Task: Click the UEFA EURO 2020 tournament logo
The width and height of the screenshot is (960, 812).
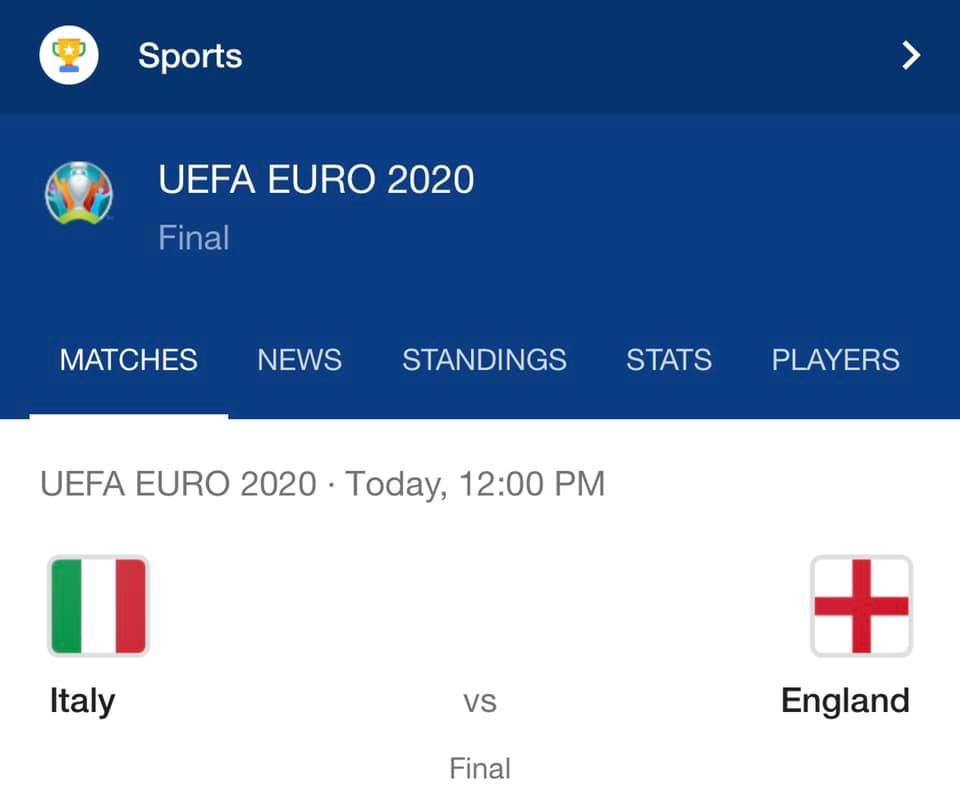Action: 79,193
